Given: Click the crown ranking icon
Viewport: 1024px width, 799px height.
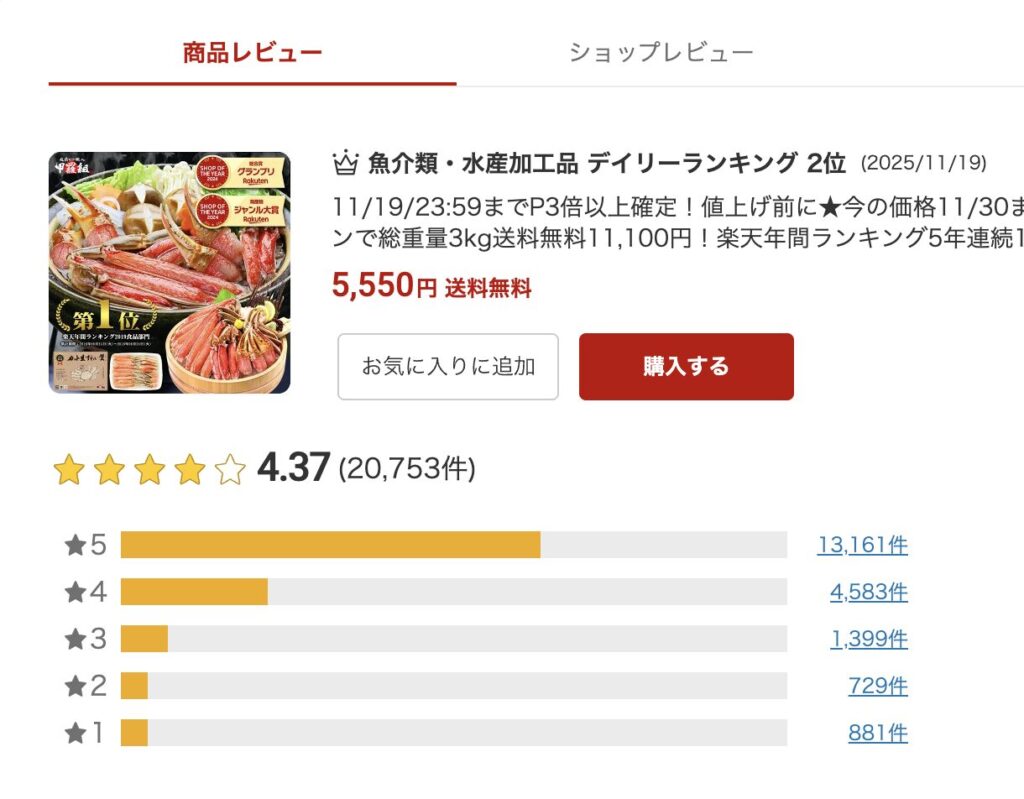Looking at the screenshot, I should 344,162.
